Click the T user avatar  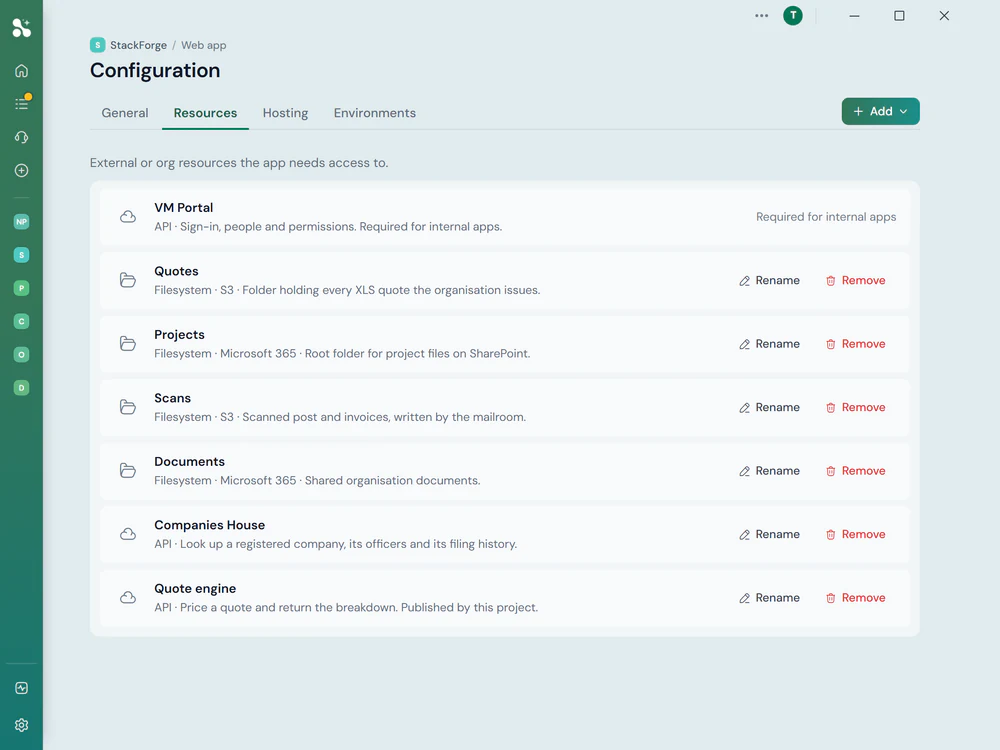(x=793, y=16)
